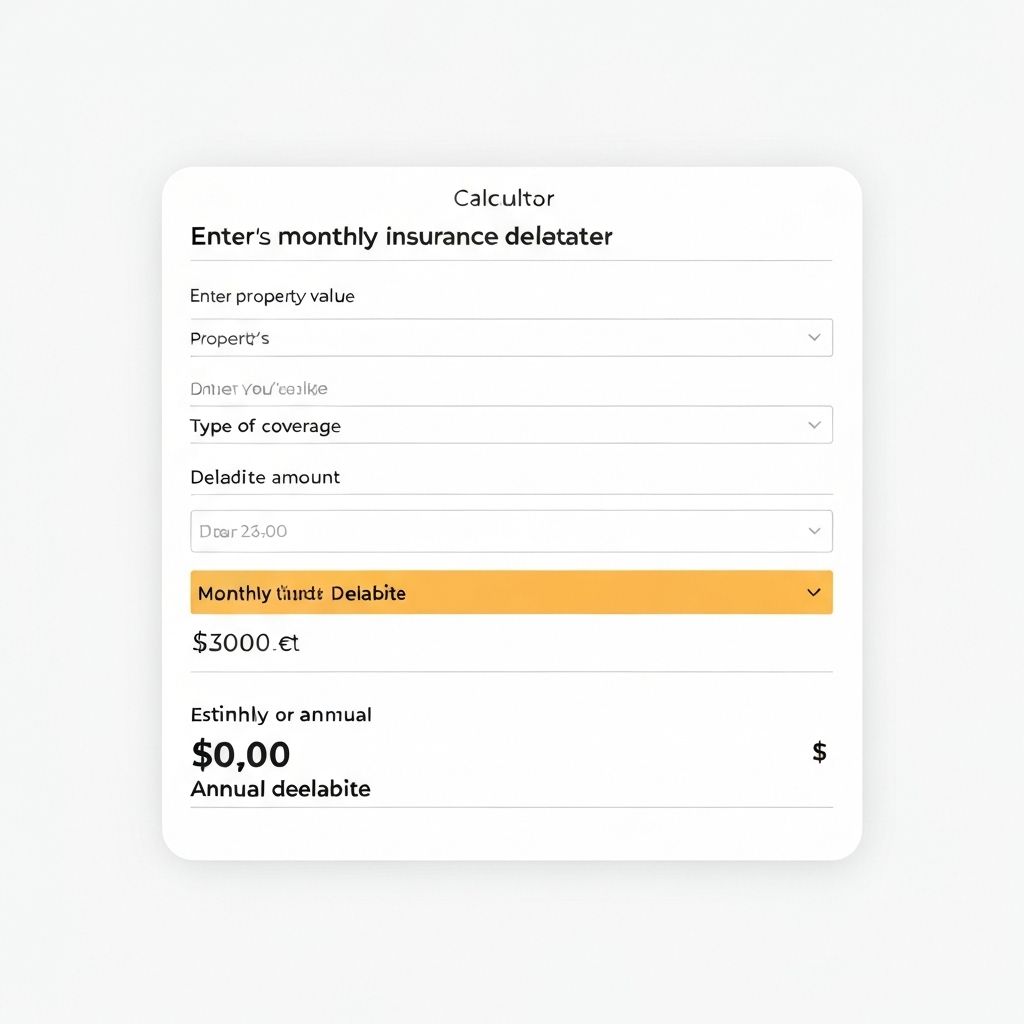Click the divider under the heading

click(x=510, y=259)
